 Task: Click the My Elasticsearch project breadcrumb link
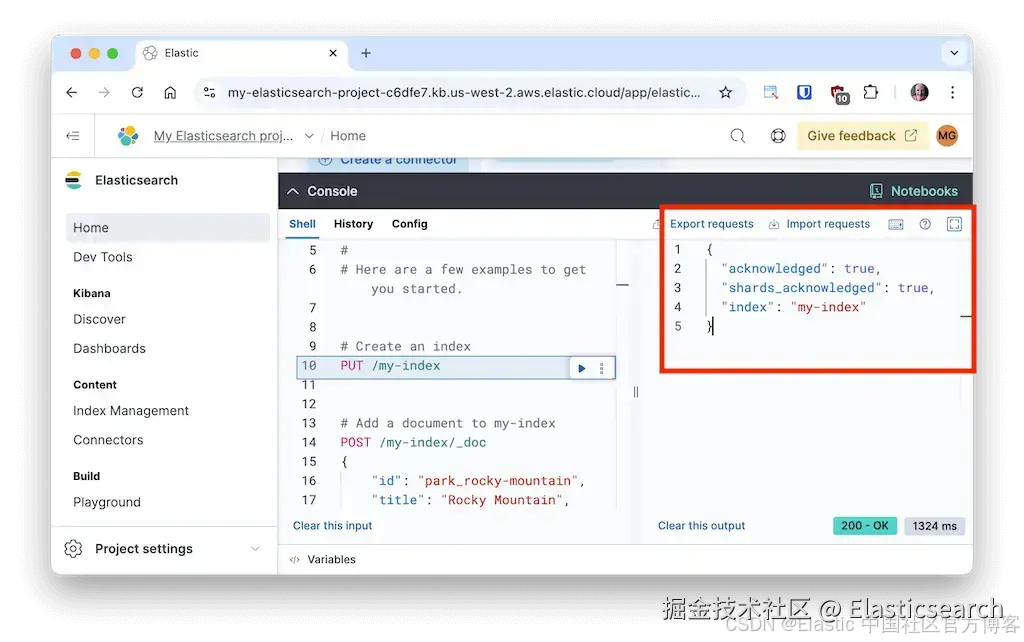(x=223, y=136)
